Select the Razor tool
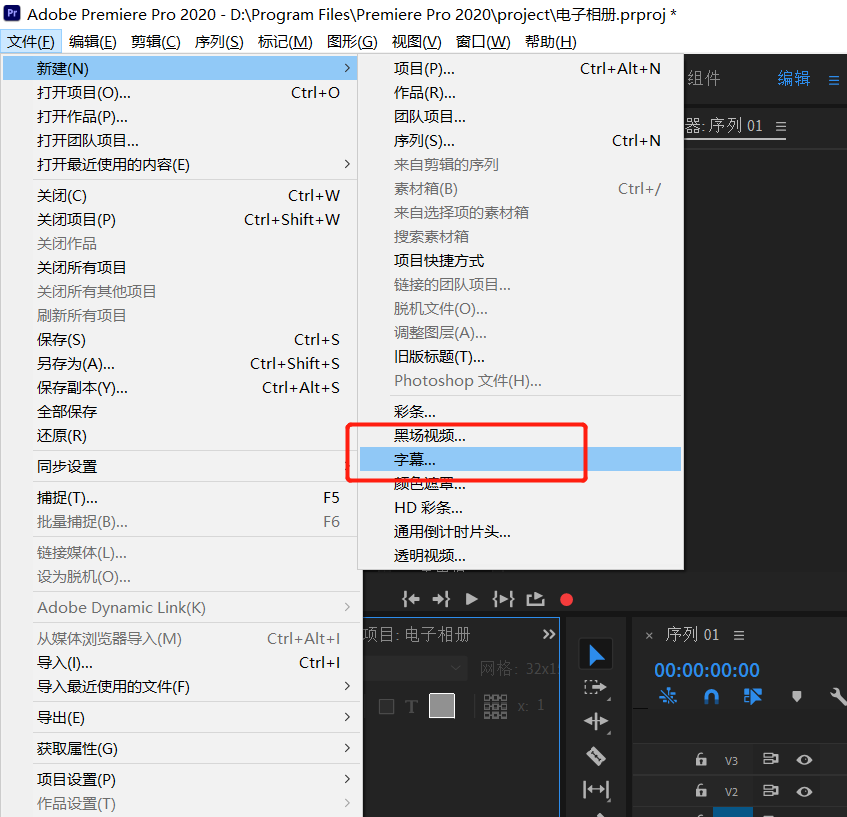The height and width of the screenshot is (817, 847). [x=596, y=755]
